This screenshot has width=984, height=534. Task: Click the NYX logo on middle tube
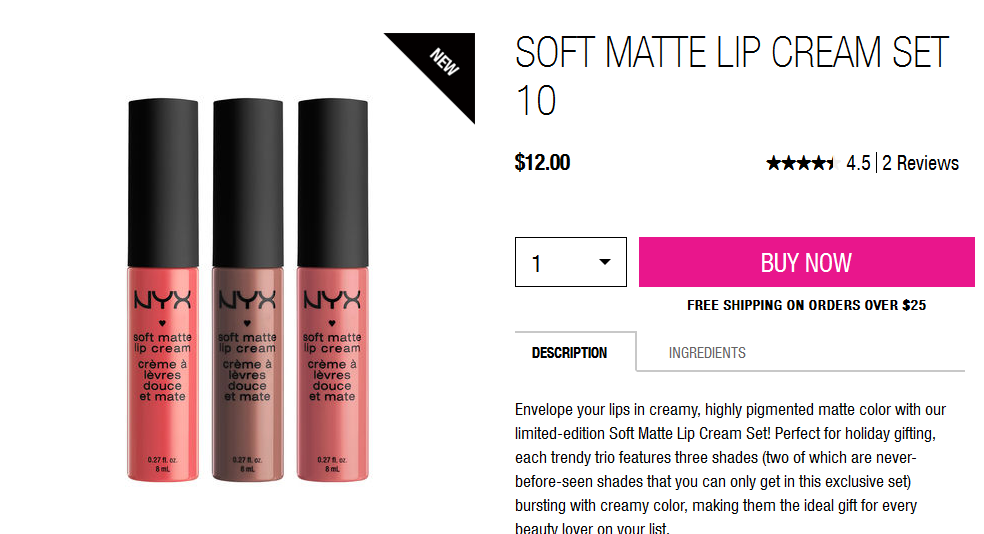(247, 300)
